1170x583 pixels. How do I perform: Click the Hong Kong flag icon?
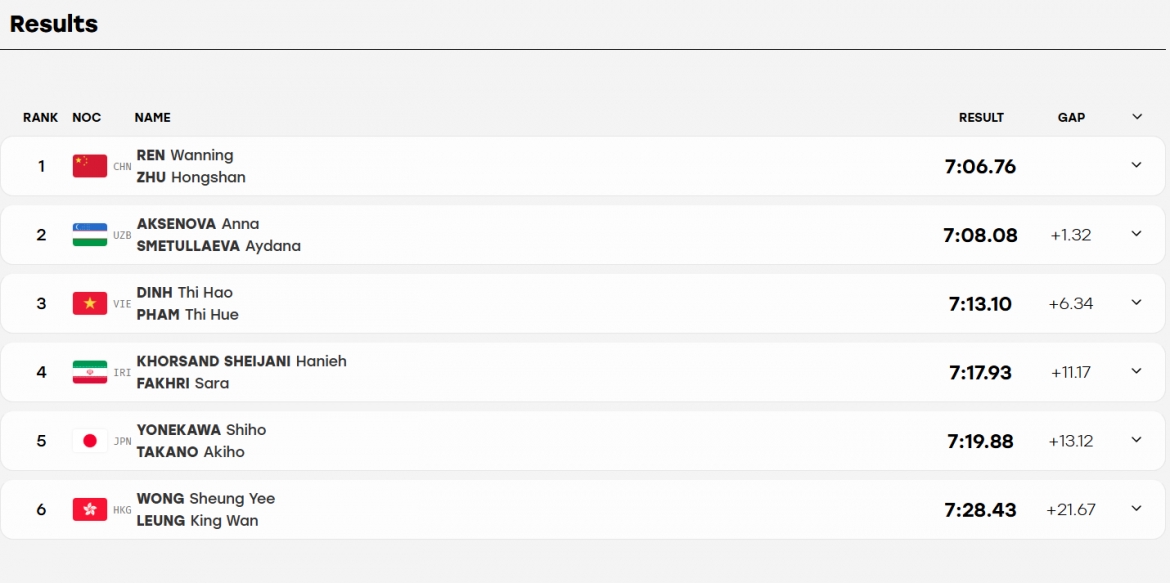pos(90,509)
